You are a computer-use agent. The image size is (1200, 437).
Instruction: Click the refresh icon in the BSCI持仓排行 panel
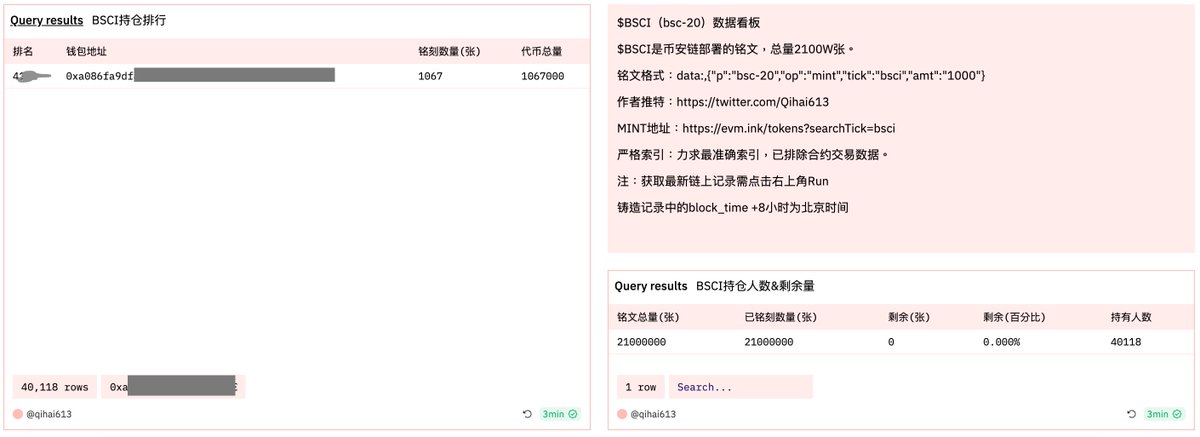click(527, 414)
